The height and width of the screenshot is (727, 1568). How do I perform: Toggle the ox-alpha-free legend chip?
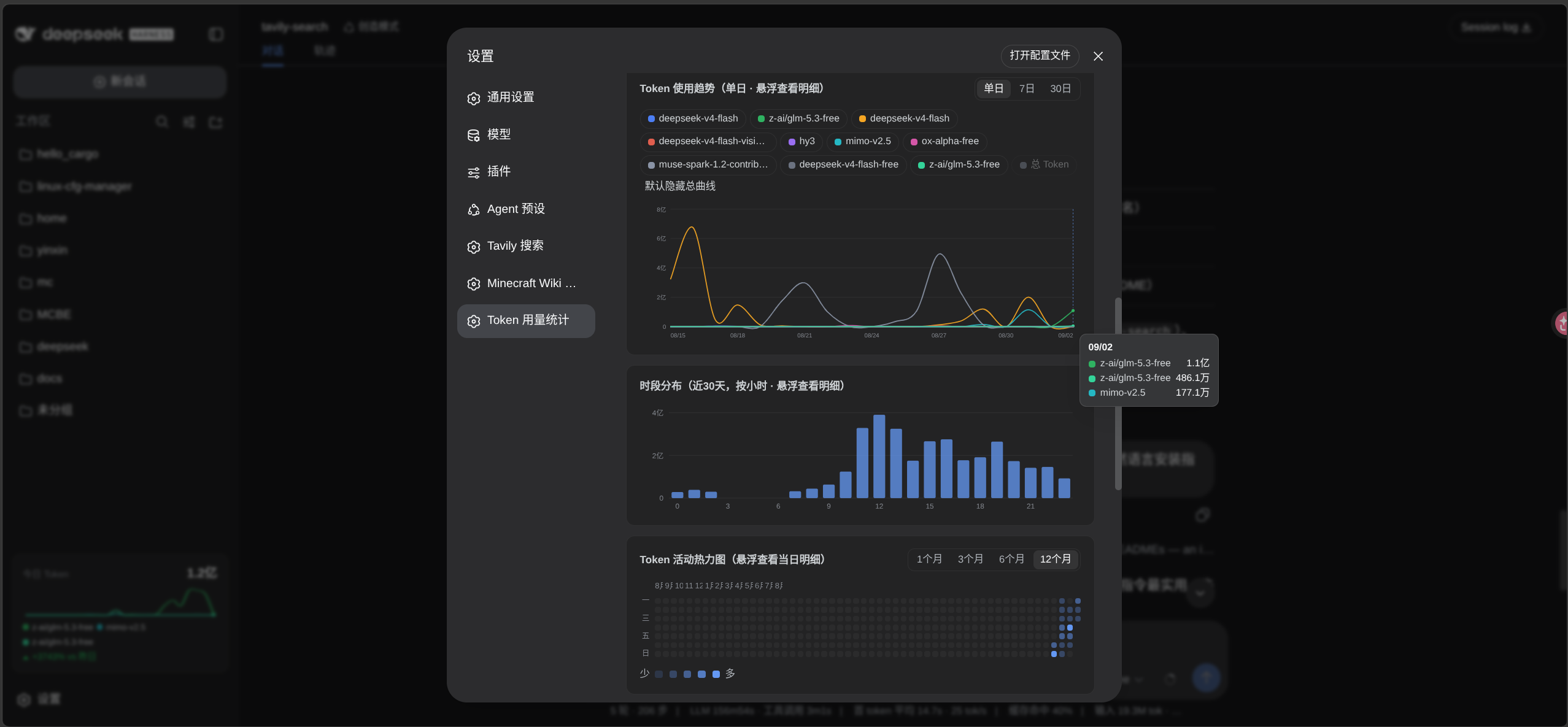click(944, 141)
